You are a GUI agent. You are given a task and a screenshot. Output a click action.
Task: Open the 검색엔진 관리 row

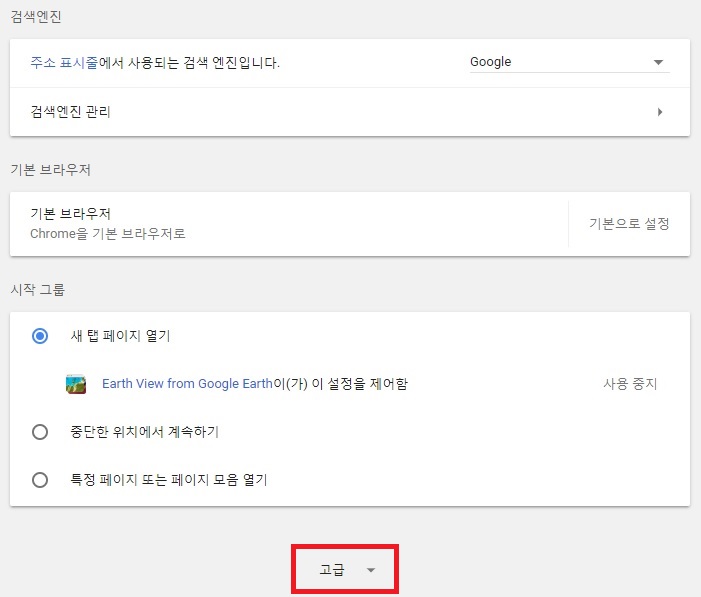point(350,112)
